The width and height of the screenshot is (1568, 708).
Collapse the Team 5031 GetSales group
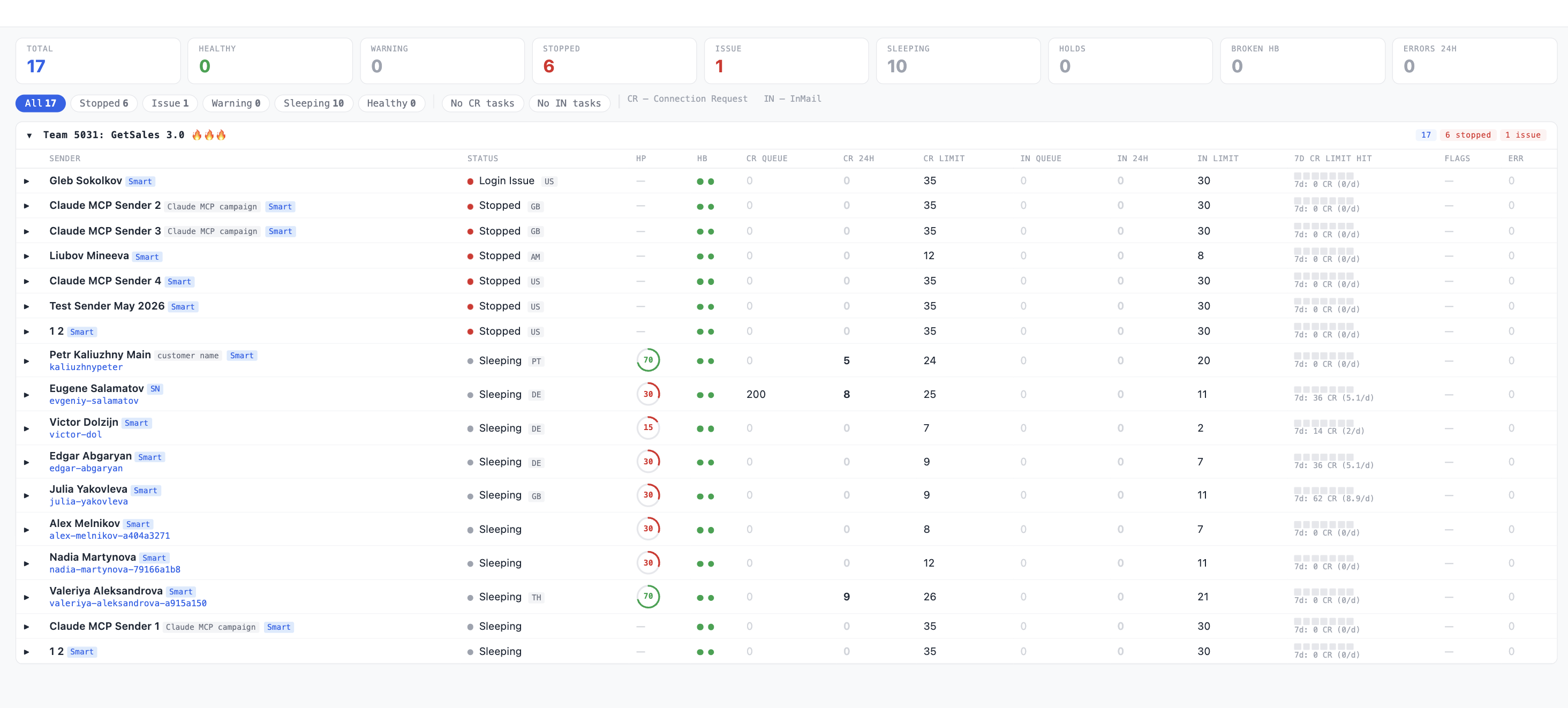click(29, 135)
